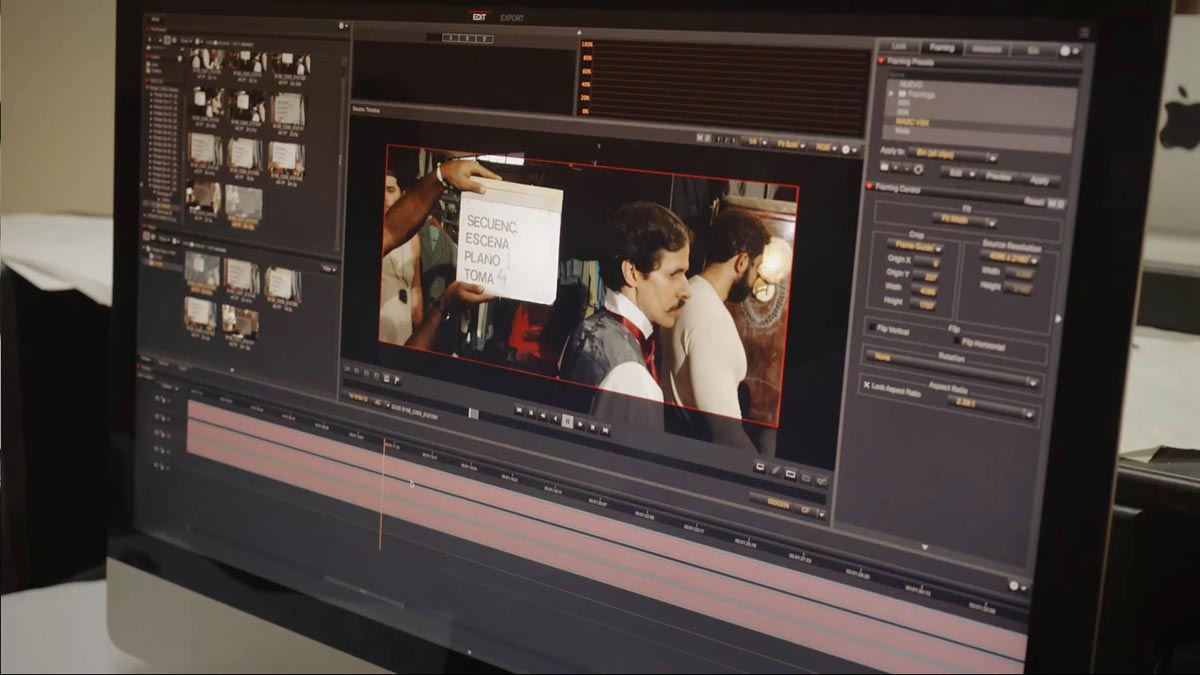Viewport: 1200px width, 675px height.
Task: Expand the Framings folder in presets list
Action: click(x=893, y=93)
